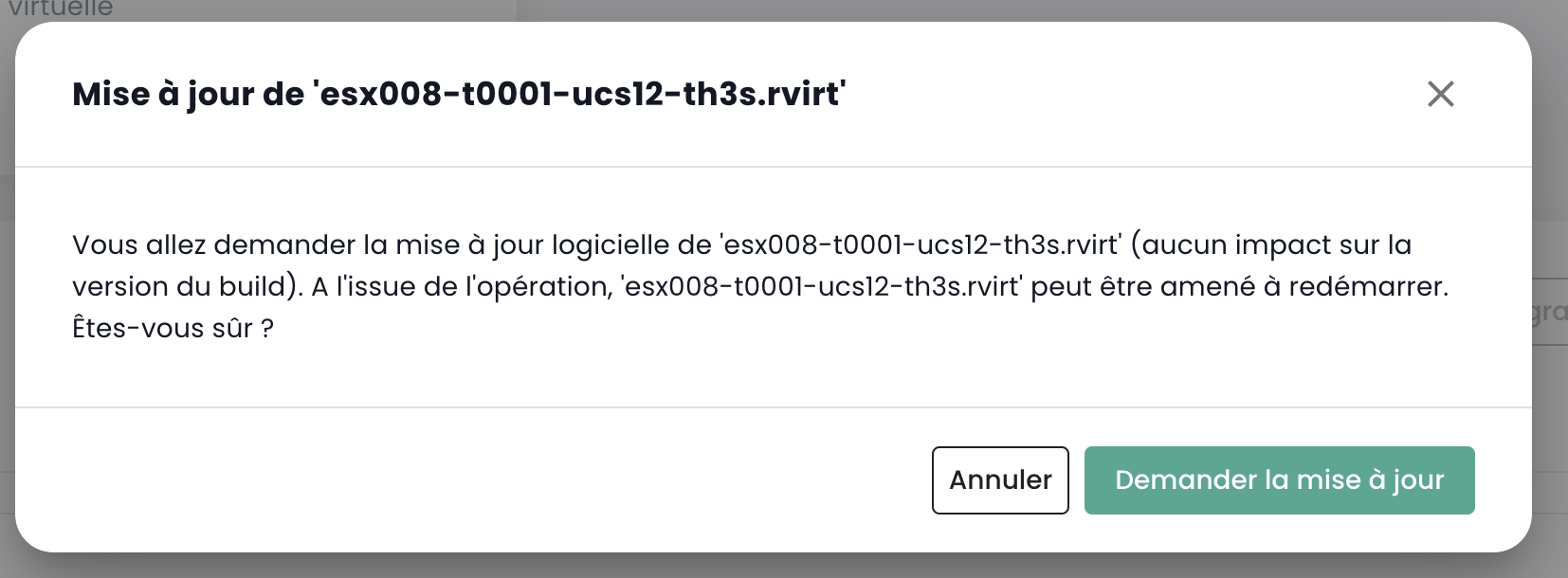Confirm with Demander la mise à jour

tap(1279, 480)
